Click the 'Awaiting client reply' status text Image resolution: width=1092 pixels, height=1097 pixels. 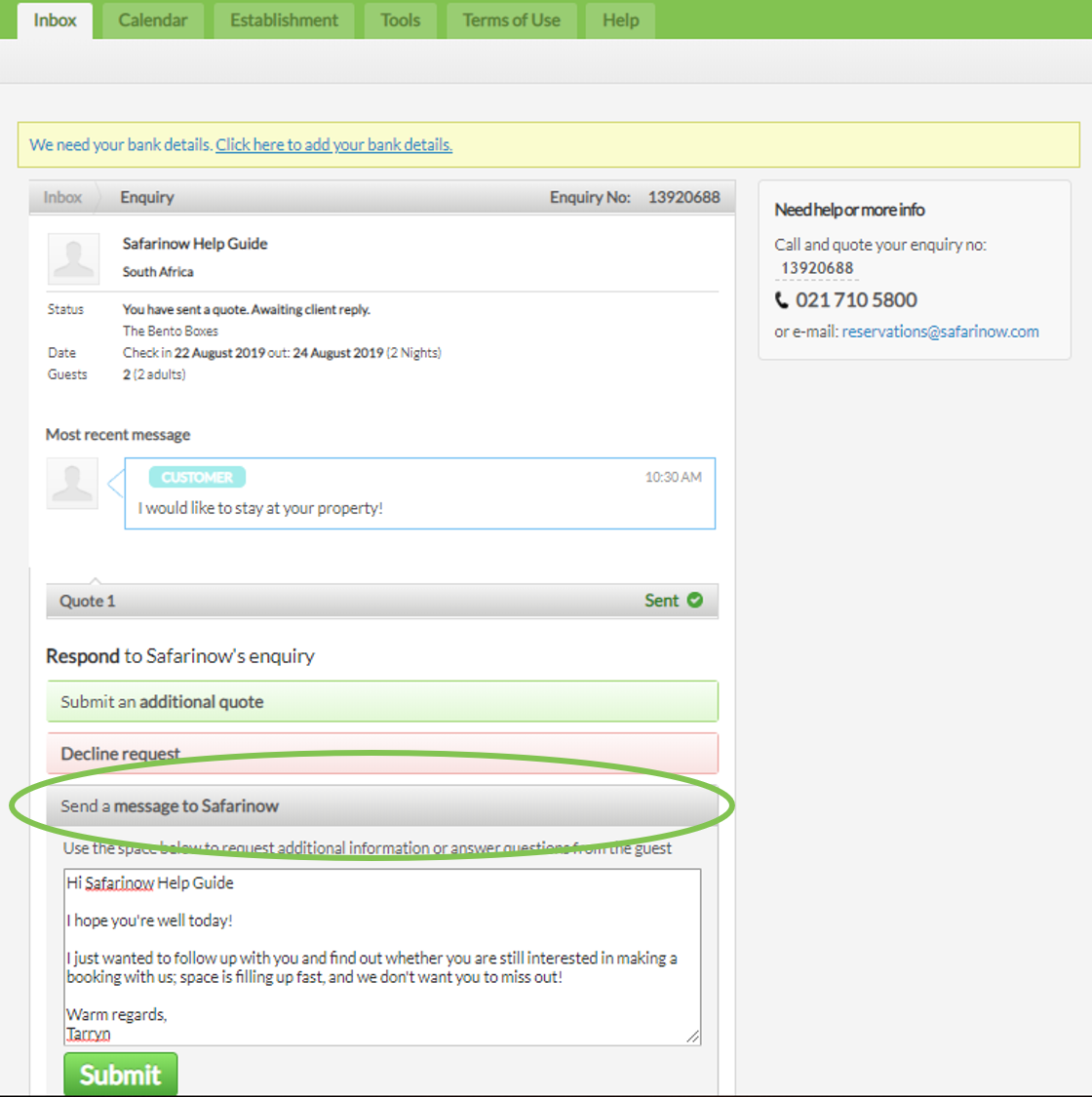click(x=311, y=309)
